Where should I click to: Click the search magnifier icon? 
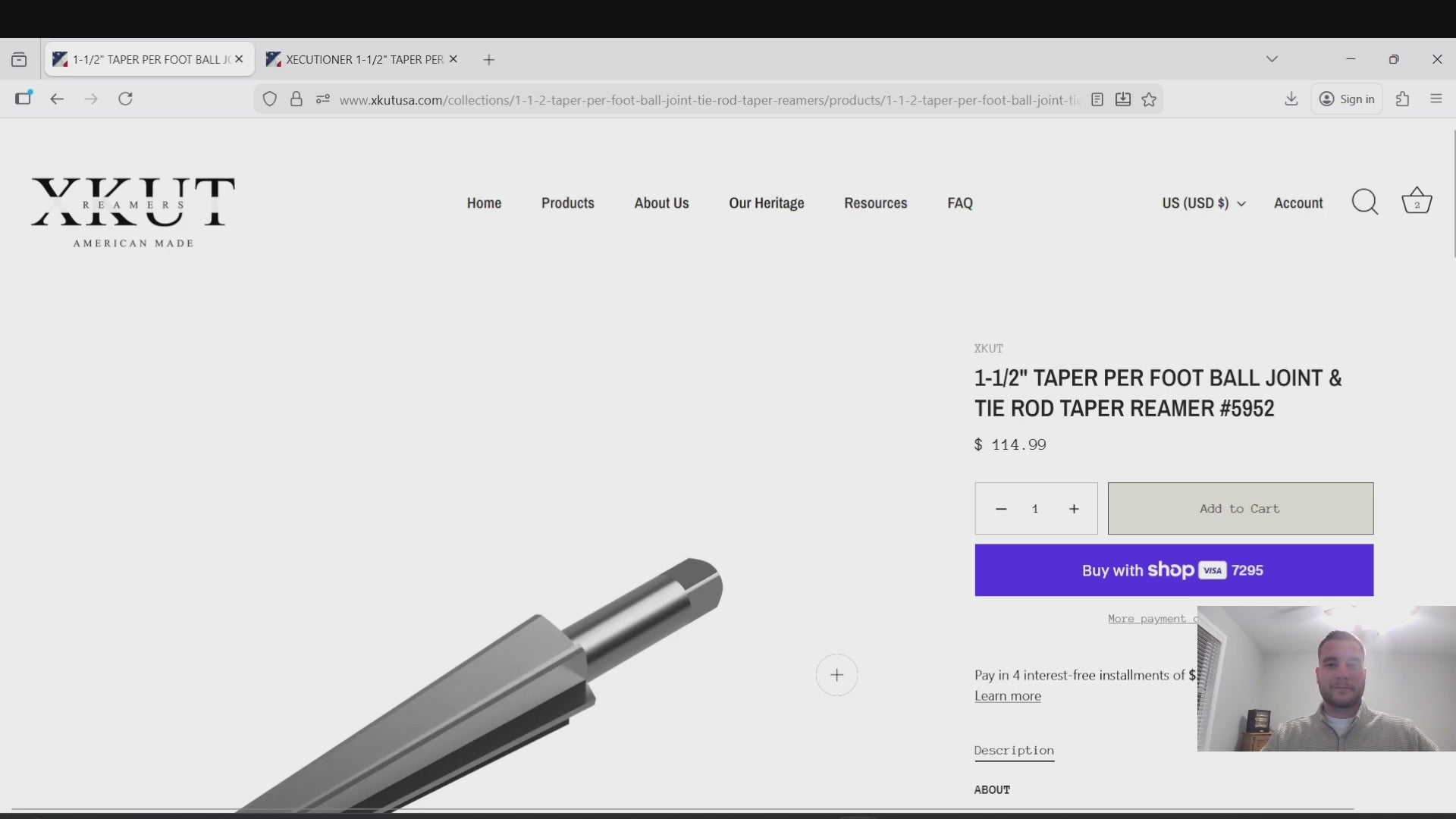pos(1365,202)
